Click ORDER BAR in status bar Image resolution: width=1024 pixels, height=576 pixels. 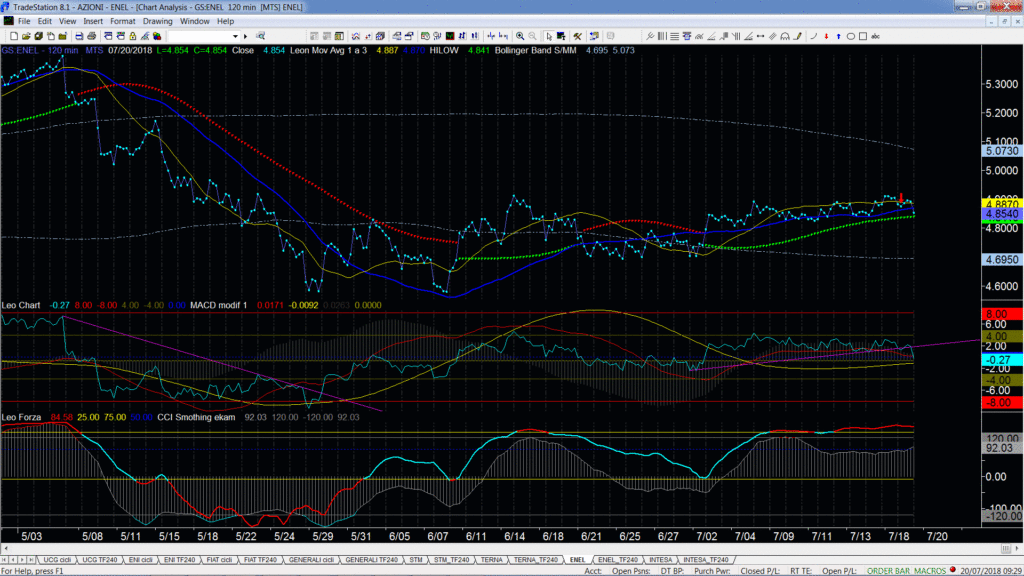pos(888,571)
